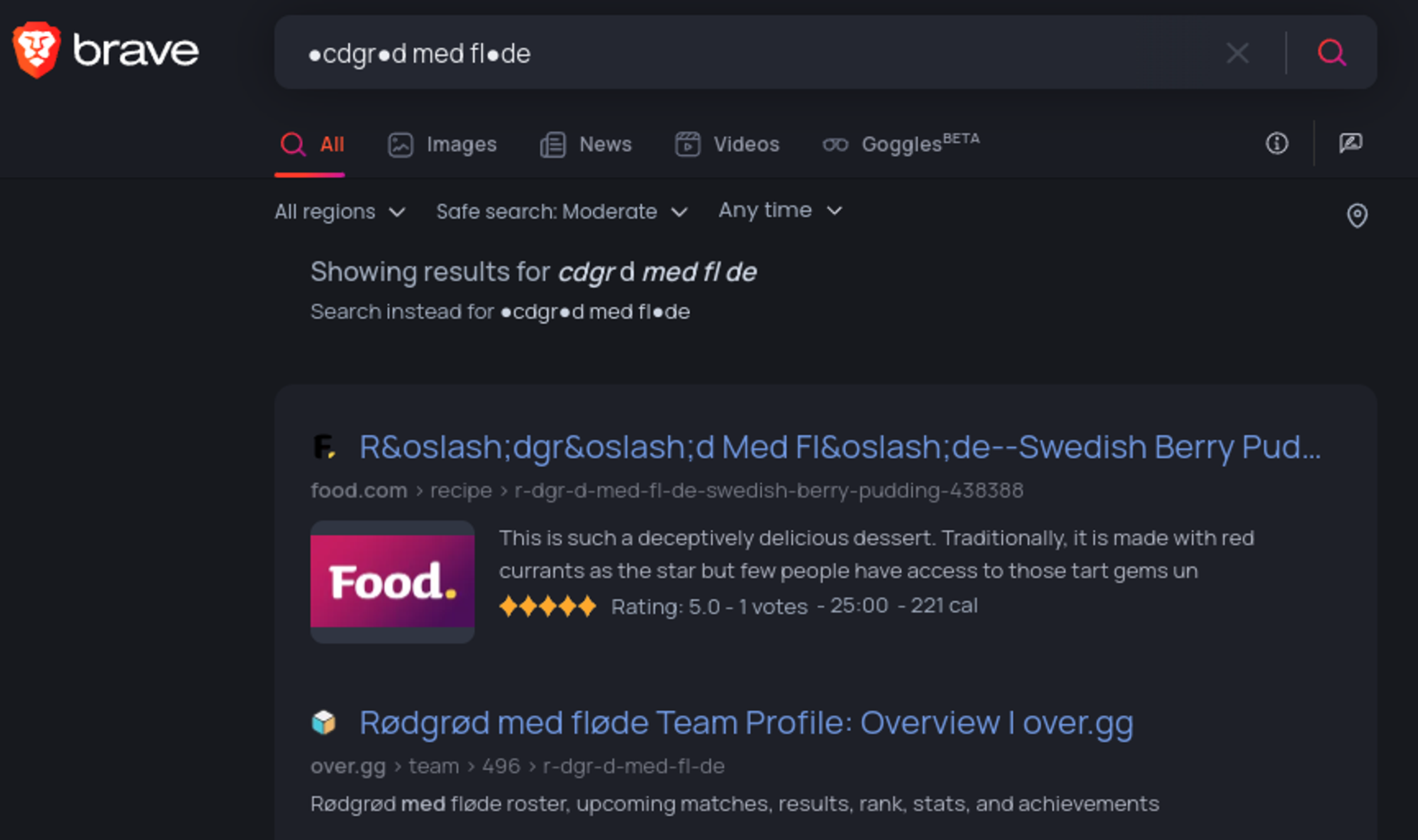This screenshot has height=840, width=1418.
Task: Expand the All regions dropdown
Action: tap(340, 212)
